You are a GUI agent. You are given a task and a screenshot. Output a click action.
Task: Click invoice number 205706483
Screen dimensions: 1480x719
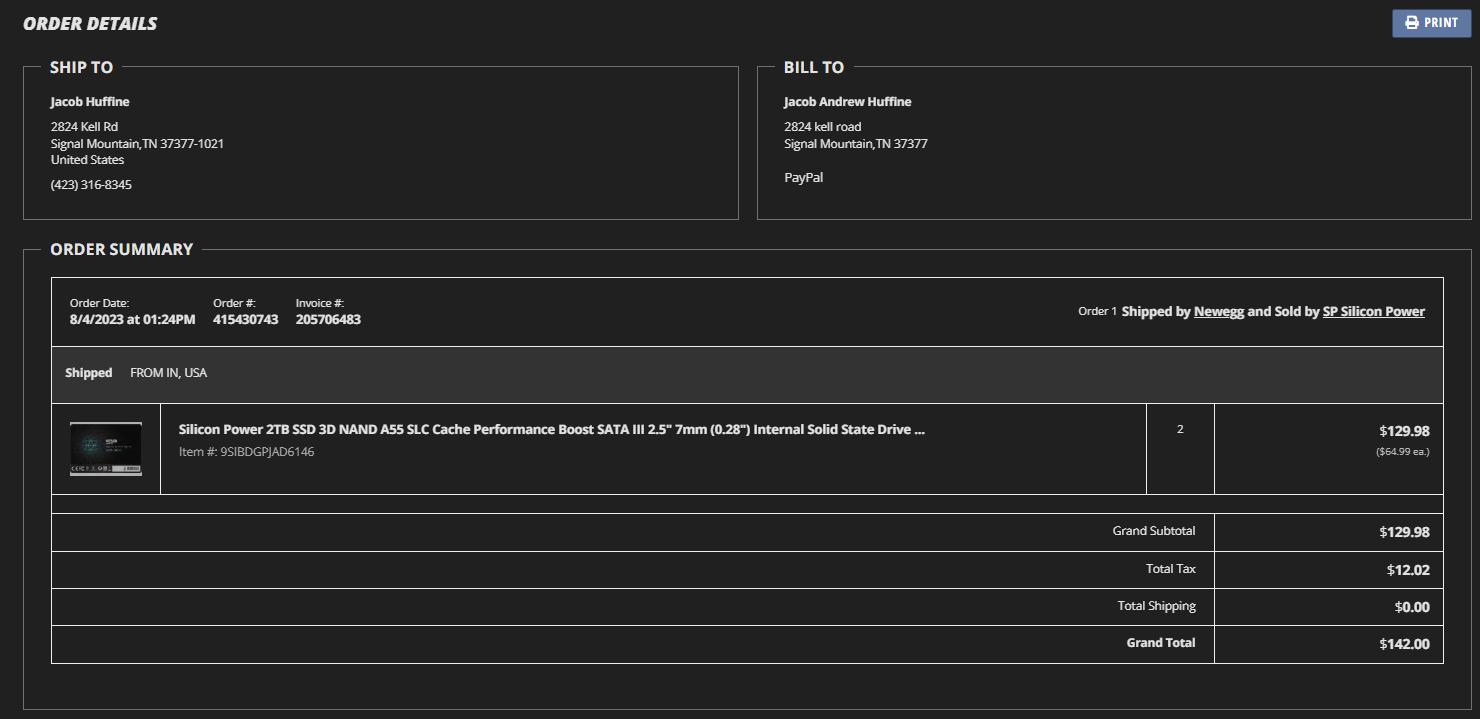328,320
